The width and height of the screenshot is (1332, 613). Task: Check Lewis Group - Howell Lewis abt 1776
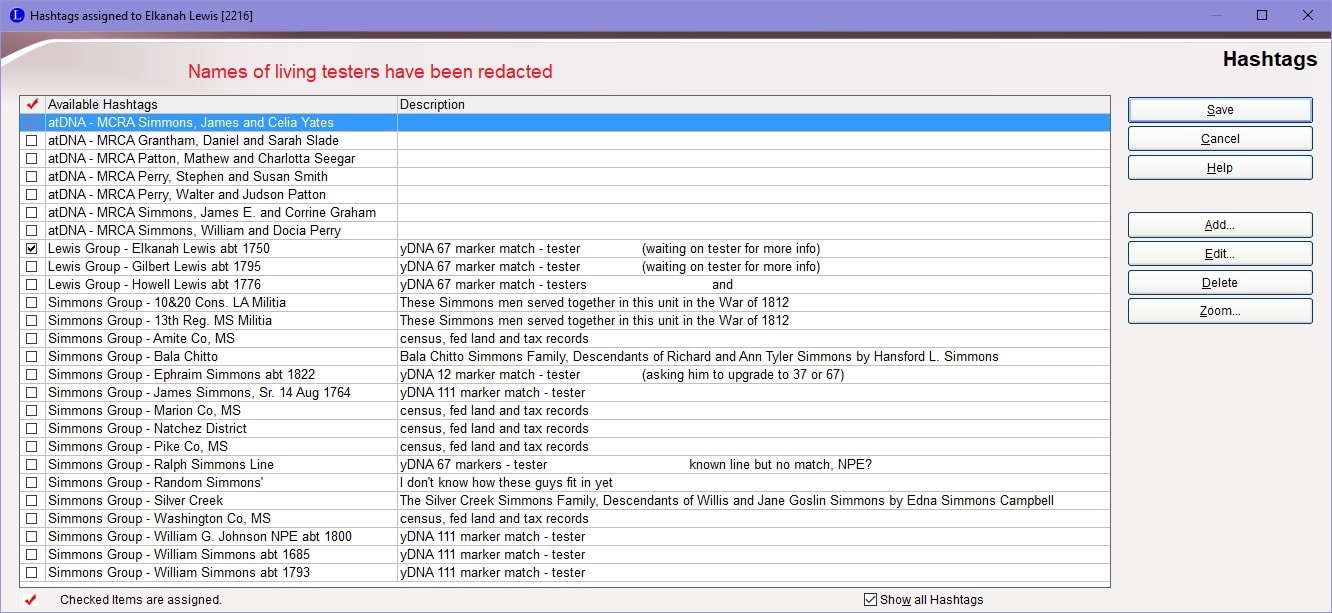coord(32,285)
